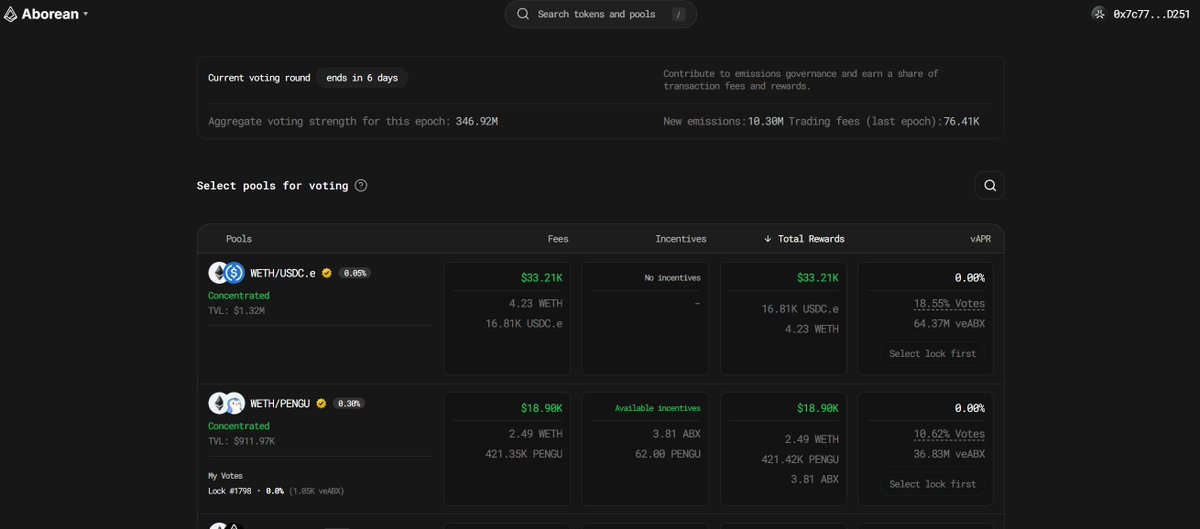
Task: Click Trading fees (last epoch) 76.41K value
Action: (x=960, y=121)
